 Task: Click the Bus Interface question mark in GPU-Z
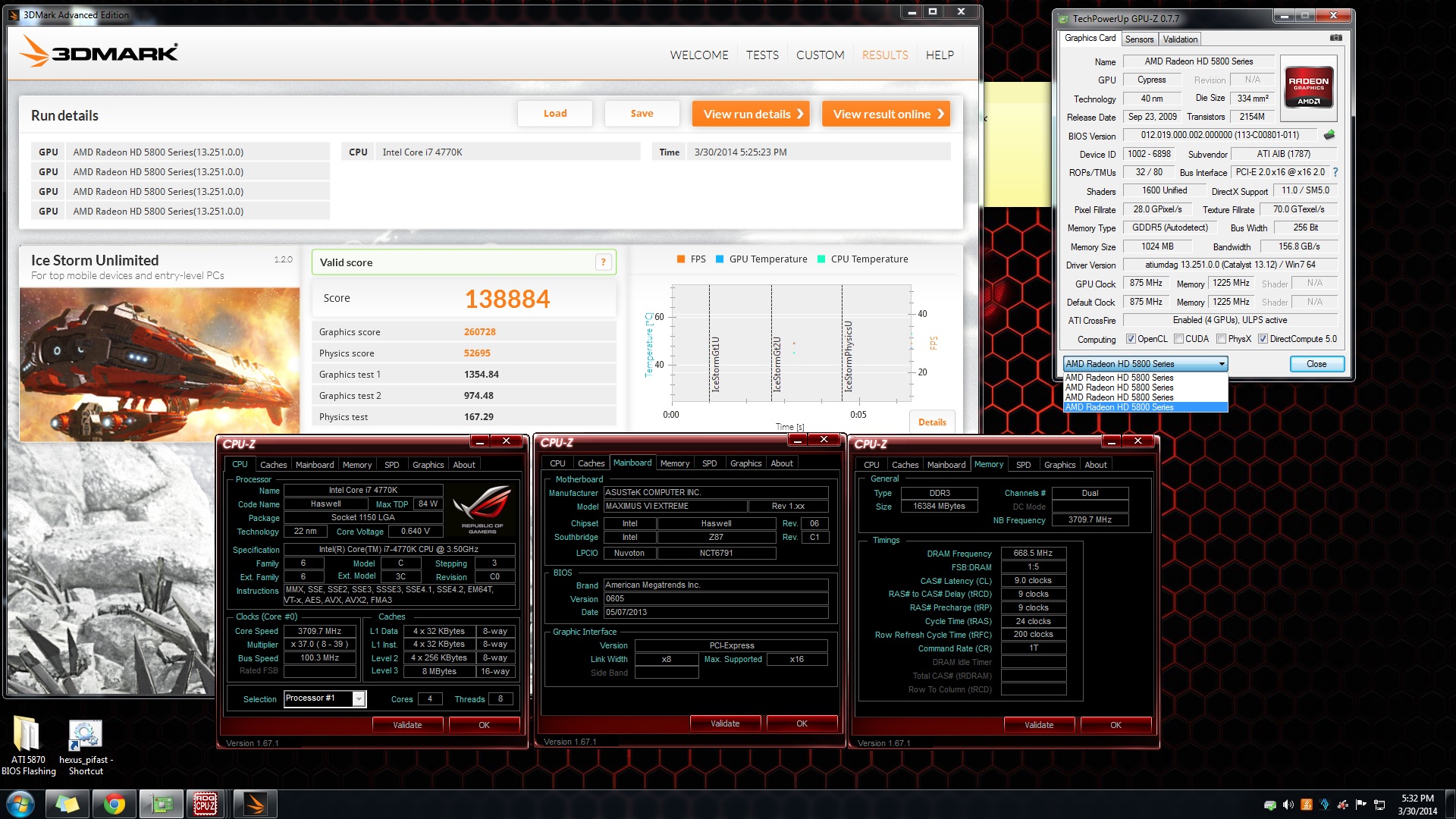[1335, 172]
